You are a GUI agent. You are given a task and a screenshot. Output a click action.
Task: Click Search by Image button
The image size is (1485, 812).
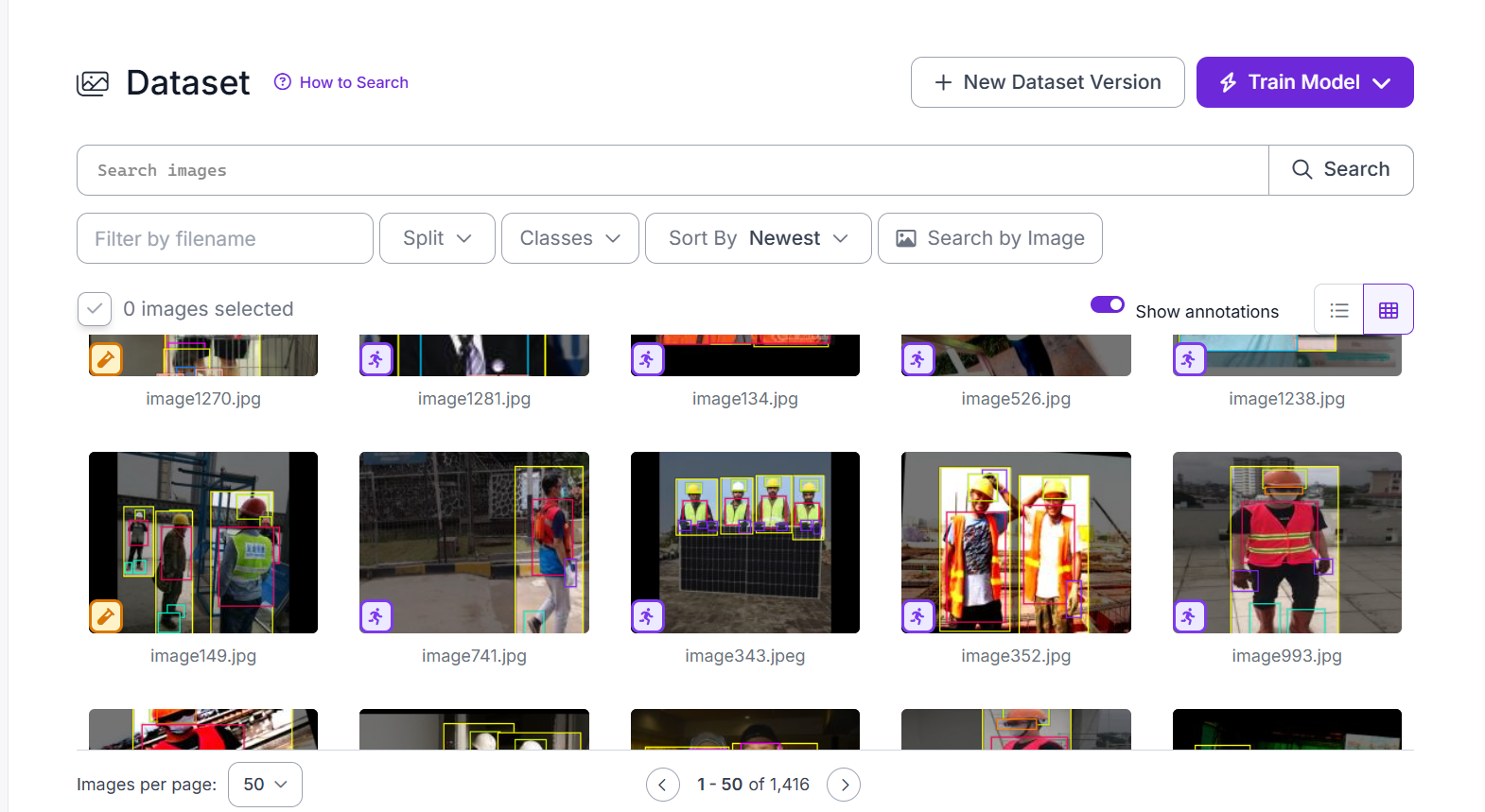[989, 238]
